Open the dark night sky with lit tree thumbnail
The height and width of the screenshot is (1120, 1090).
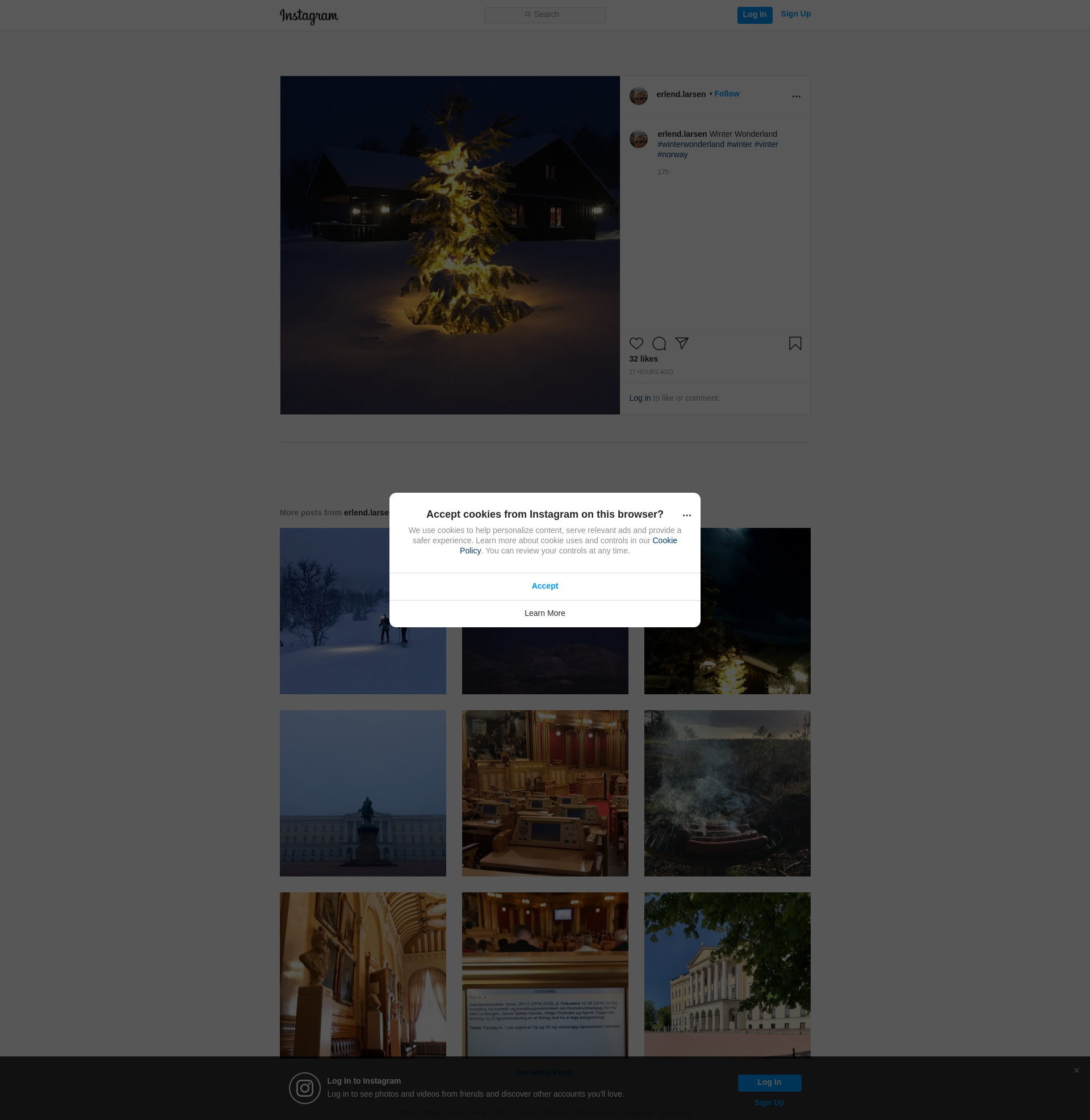[727, 611]
